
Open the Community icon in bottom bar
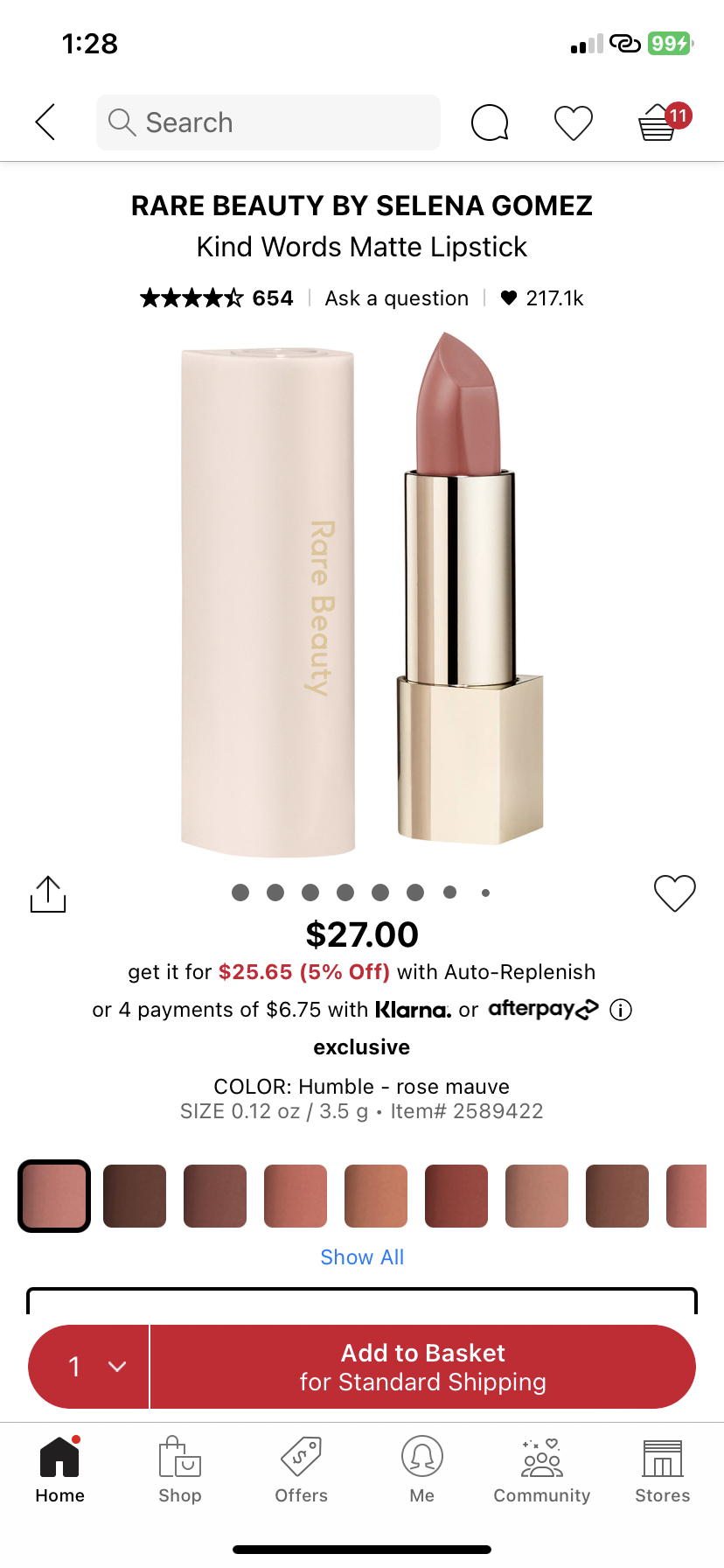542,1469
